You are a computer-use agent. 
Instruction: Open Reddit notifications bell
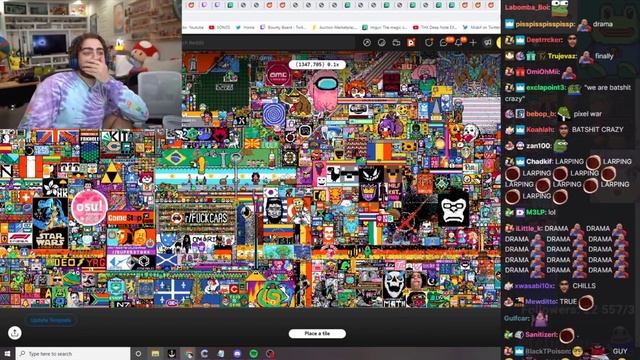(x=458, y=43)
